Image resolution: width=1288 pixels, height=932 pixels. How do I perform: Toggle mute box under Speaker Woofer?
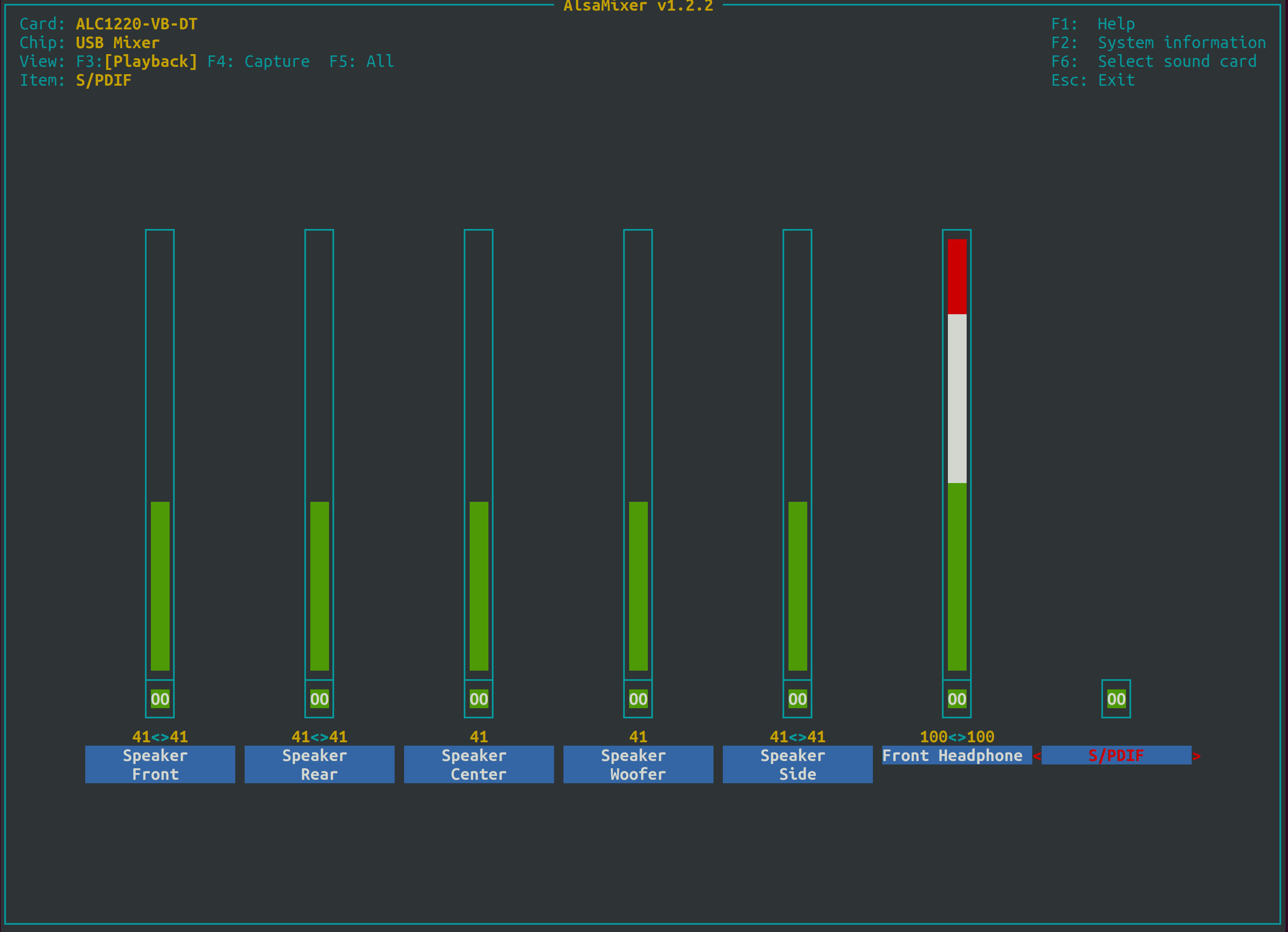(638, 699)
